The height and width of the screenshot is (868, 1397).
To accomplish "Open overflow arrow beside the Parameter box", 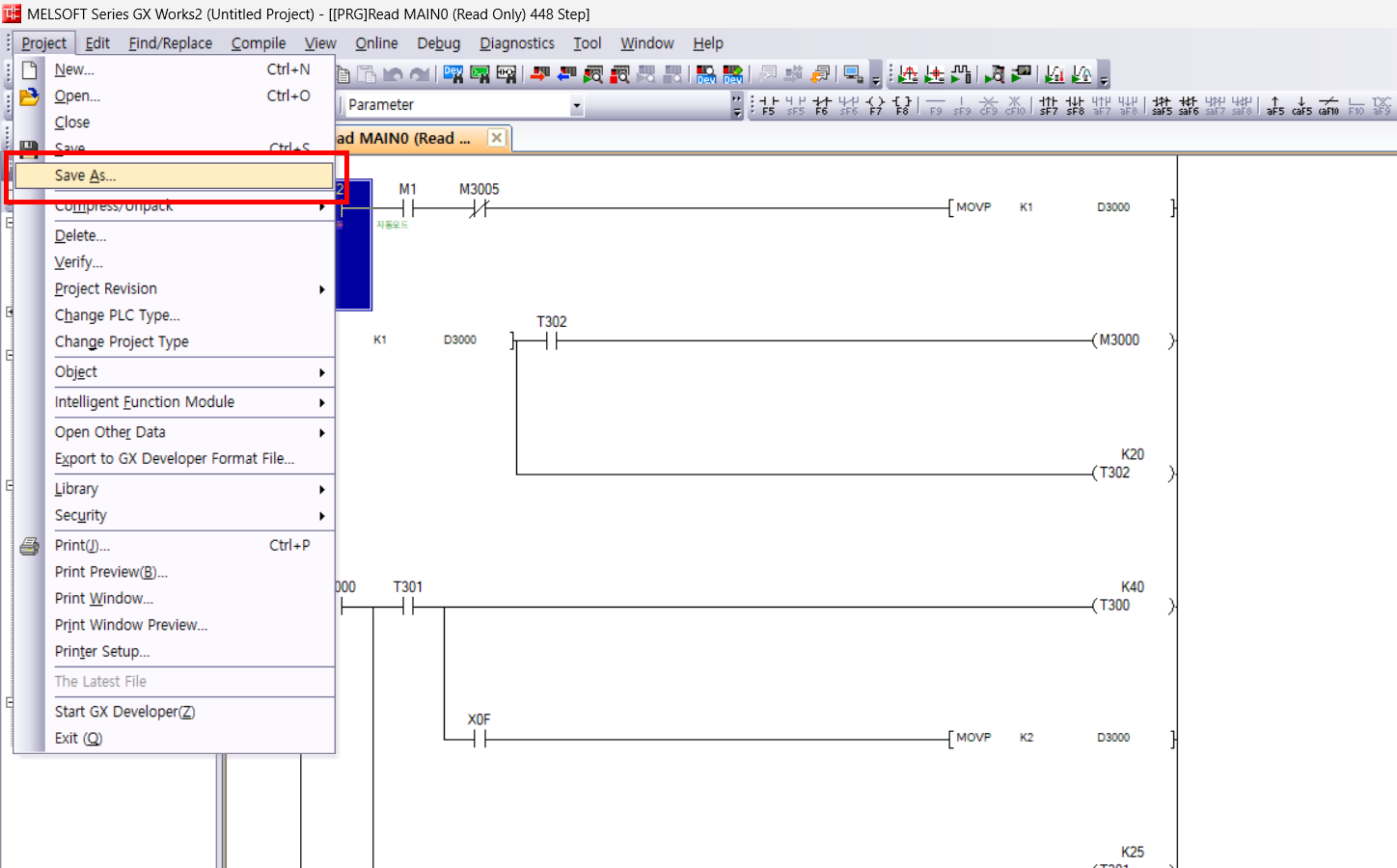I will pos(737,105).
